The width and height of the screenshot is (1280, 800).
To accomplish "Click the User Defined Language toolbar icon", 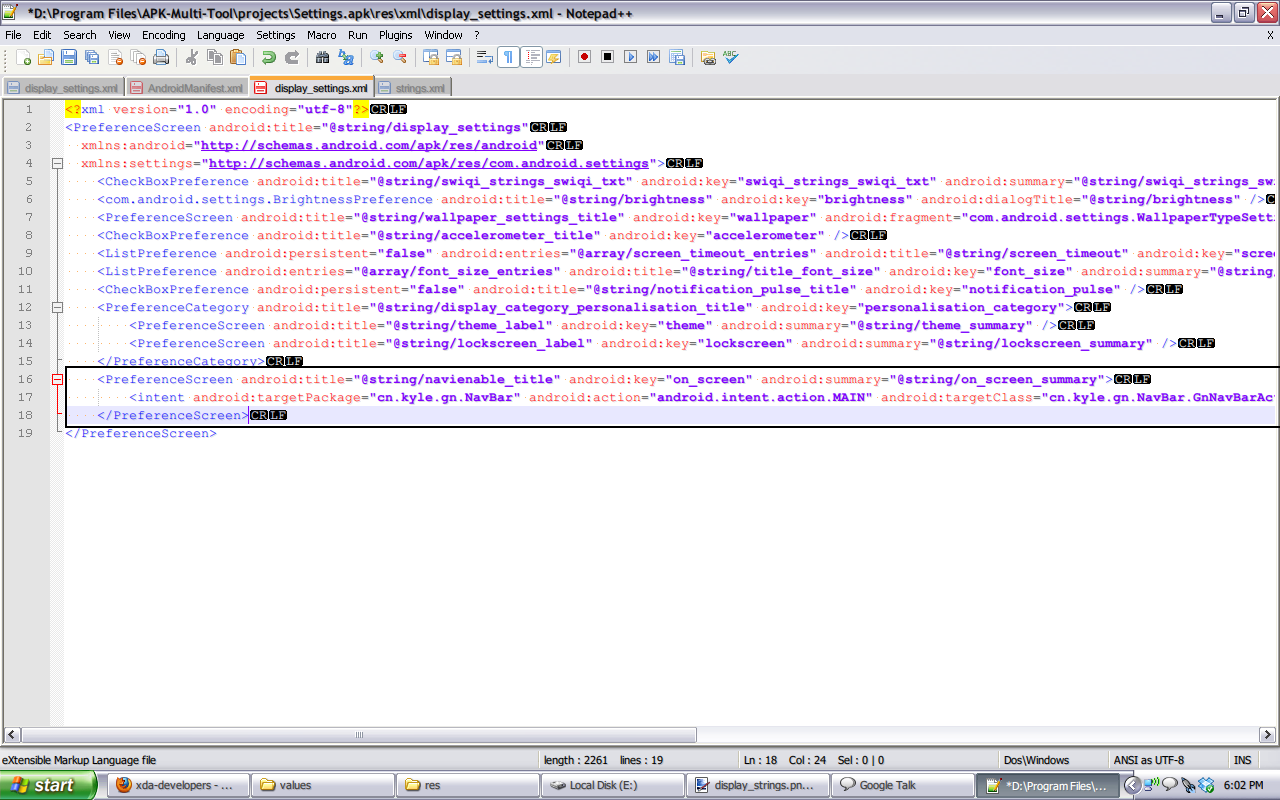I will pos(553,57).
